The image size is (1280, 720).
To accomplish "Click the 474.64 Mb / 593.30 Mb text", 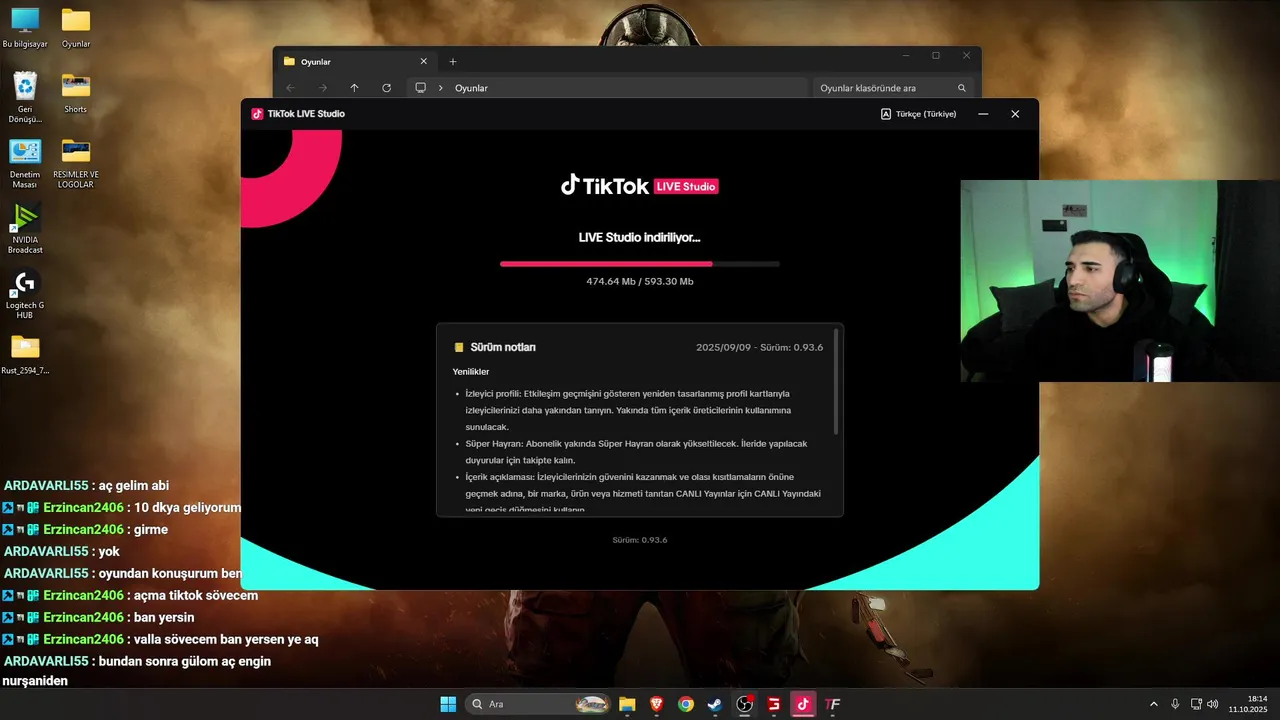I will click(x=640, y=282).
